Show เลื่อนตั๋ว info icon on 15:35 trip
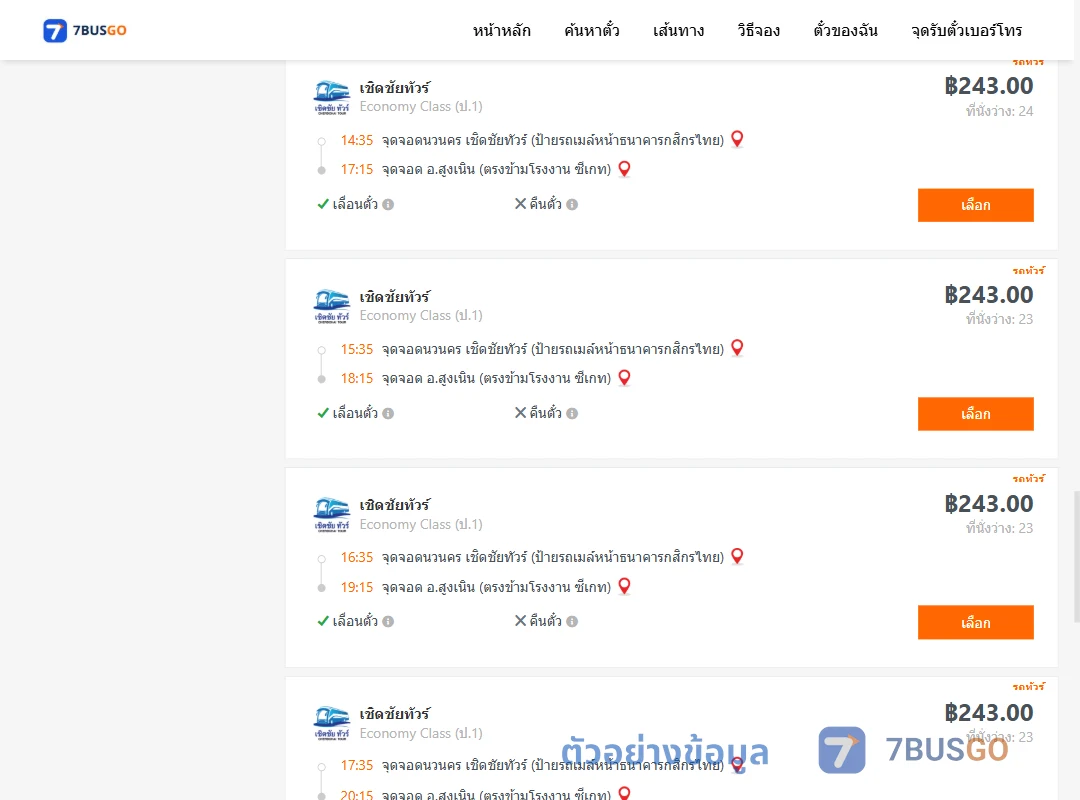 388,413
